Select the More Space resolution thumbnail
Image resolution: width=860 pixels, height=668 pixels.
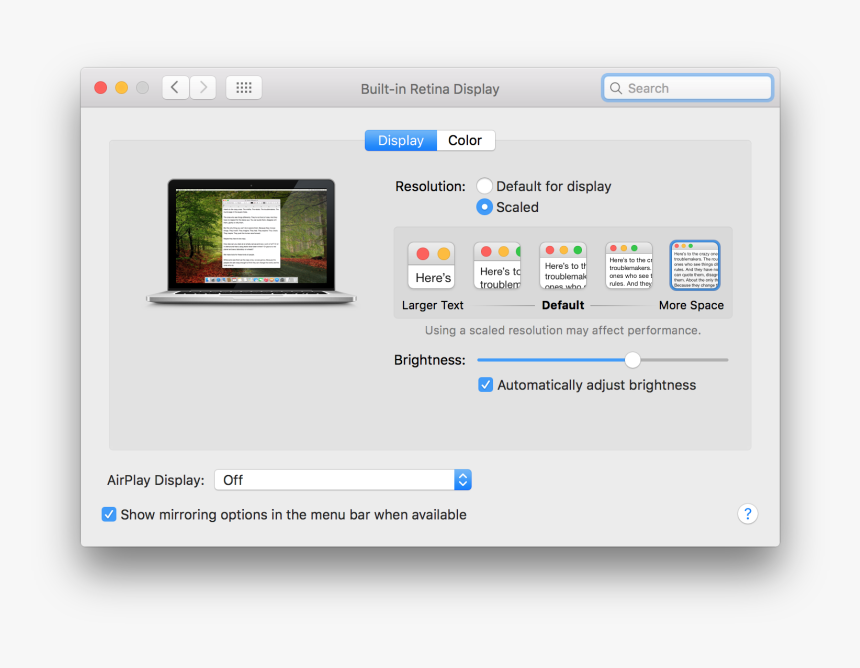[694, 264]
